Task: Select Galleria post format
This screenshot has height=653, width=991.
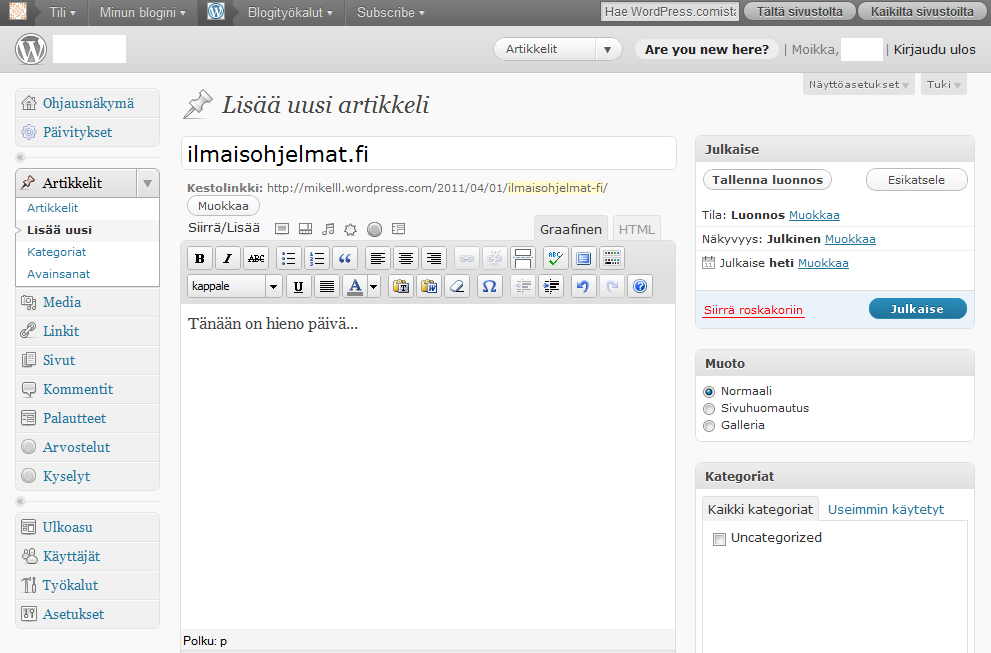Action: click(x=709, y=425)
